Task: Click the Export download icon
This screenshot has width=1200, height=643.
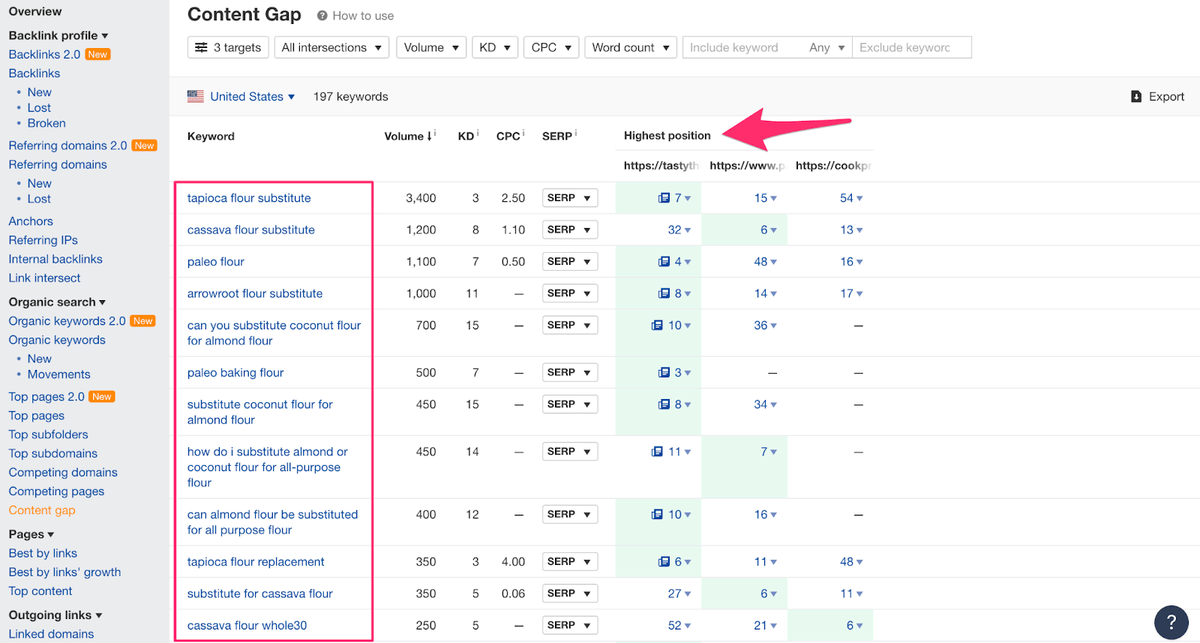Action: pos(1136,97)
